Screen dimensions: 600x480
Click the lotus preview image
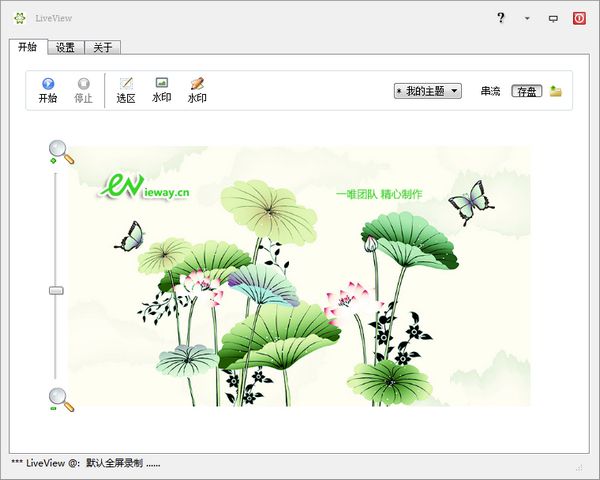[300, 275]
